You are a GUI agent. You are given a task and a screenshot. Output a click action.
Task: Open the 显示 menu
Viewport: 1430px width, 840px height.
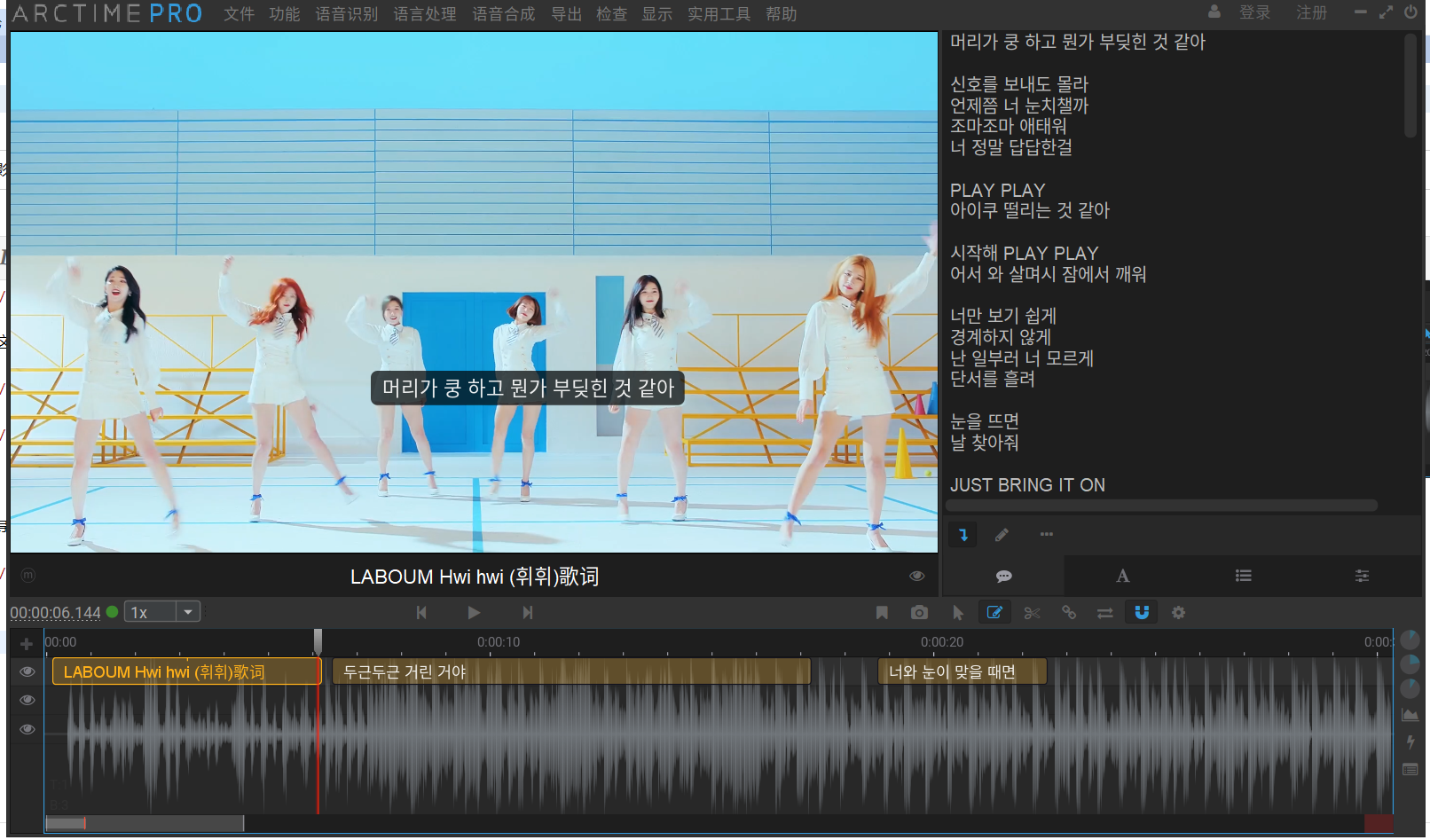[657, 14]
